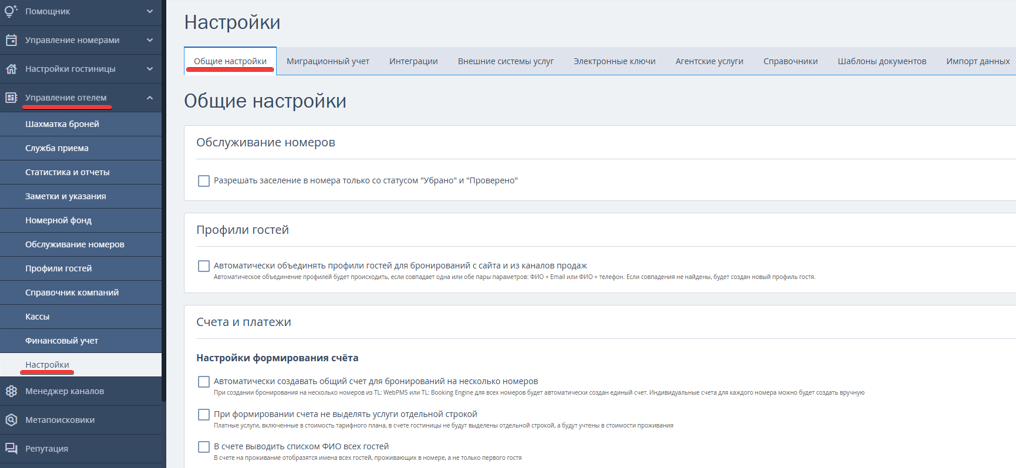This screenshot has width=1016, height=468.
Task: Open the Интеграции tab
Action: pyautogui.click(x=413, y=61)
